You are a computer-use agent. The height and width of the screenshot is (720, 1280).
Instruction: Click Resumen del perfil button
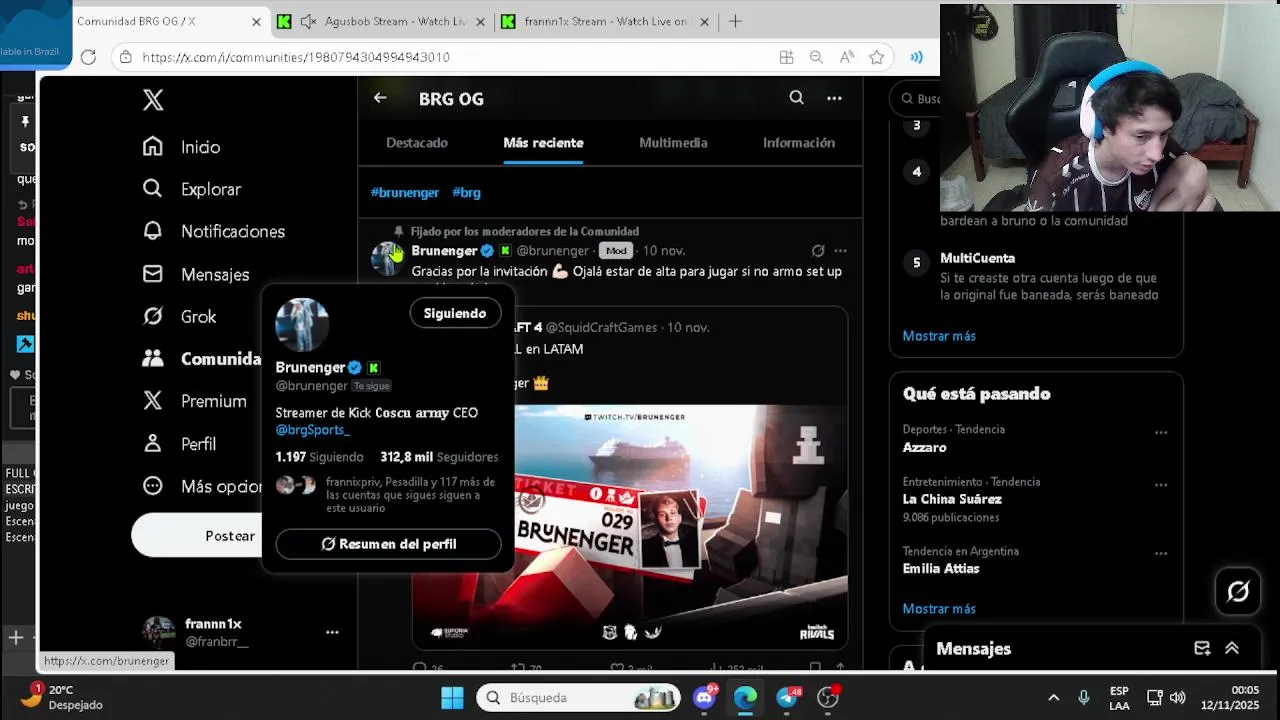[388, 544]
